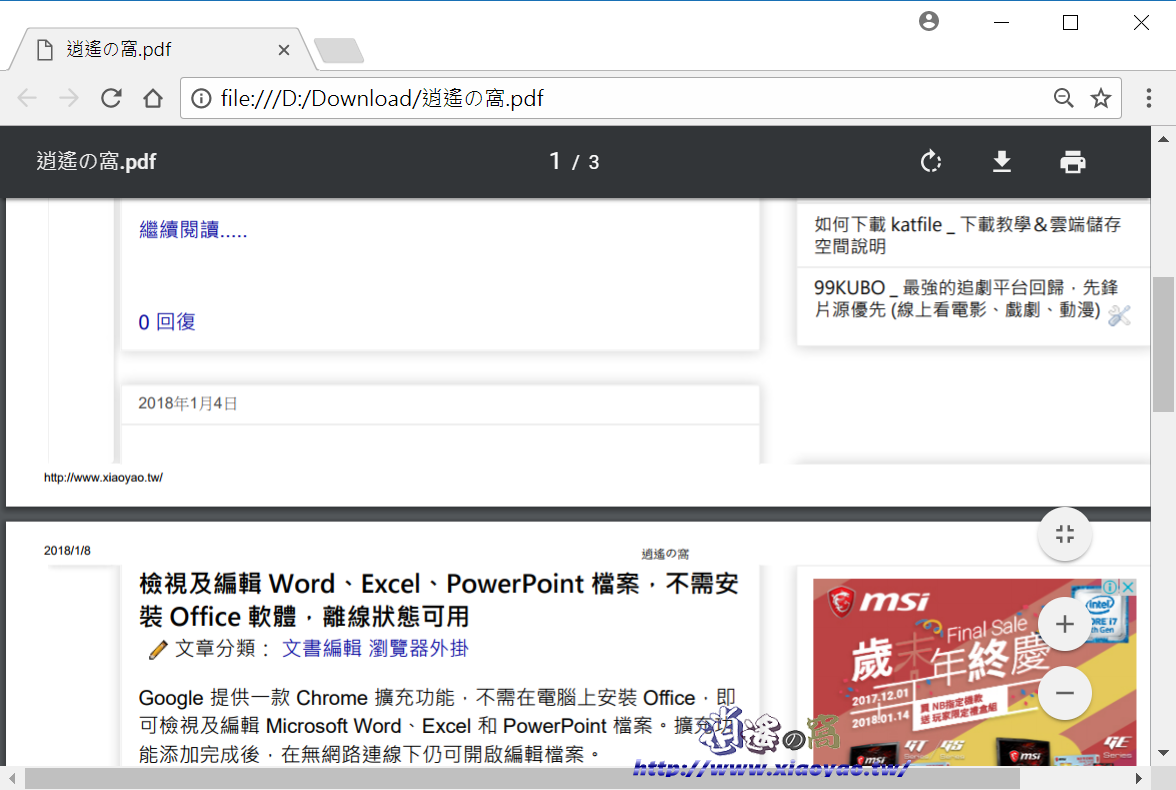1176x790 pixels.
Task: Print the PDF document
Action: point(1072,161)
